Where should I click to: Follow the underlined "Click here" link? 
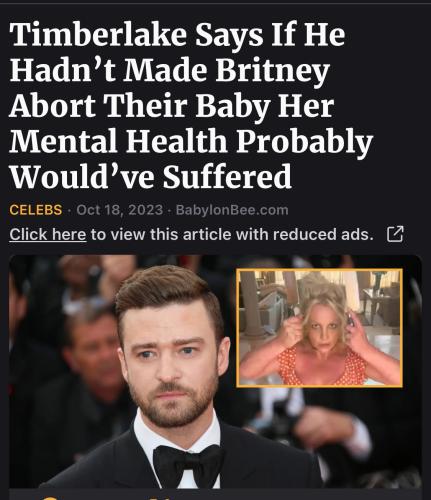48,234
